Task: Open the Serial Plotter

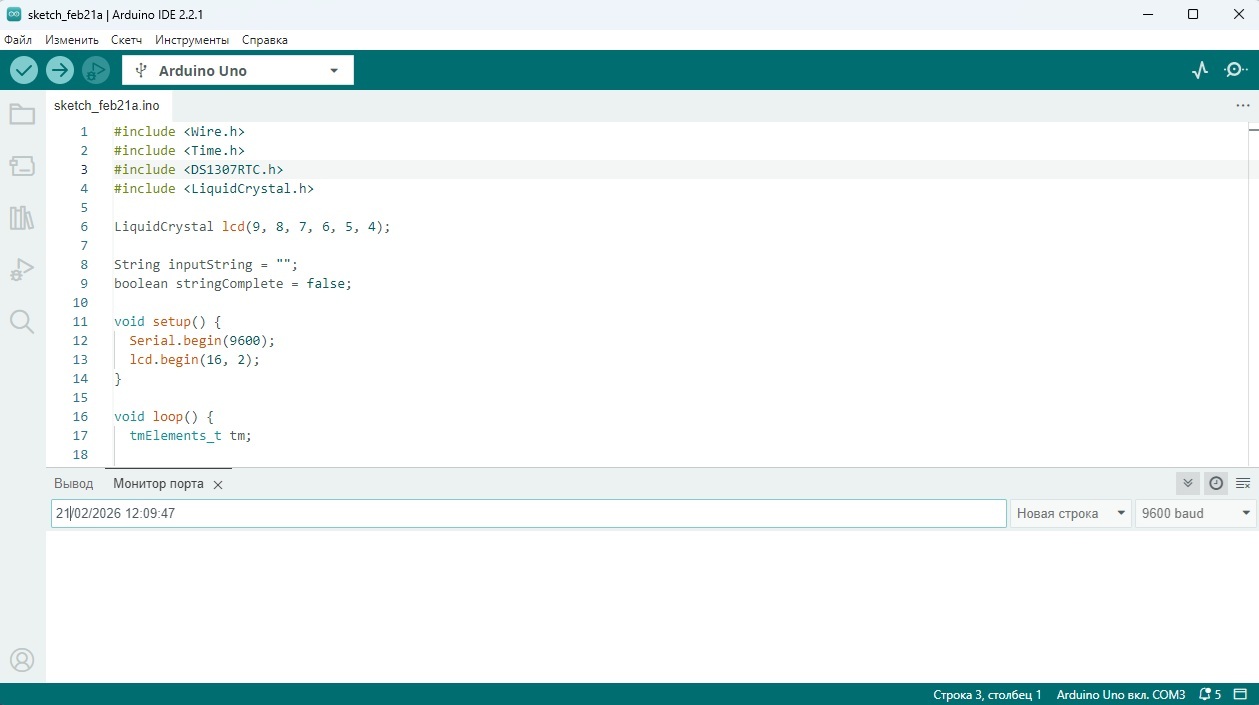Action: 1200,70
